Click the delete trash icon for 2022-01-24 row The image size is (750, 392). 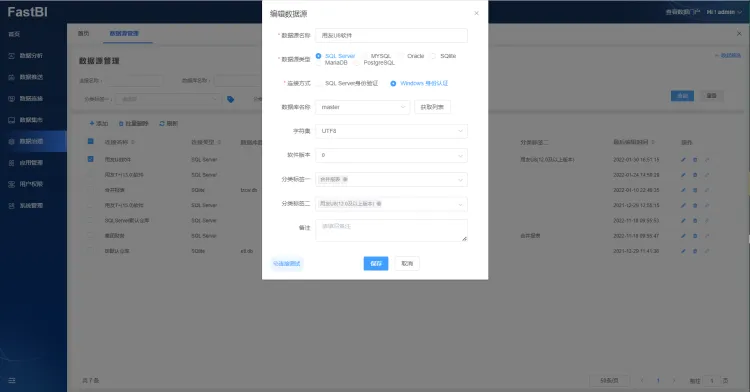[x=695, y=175]
